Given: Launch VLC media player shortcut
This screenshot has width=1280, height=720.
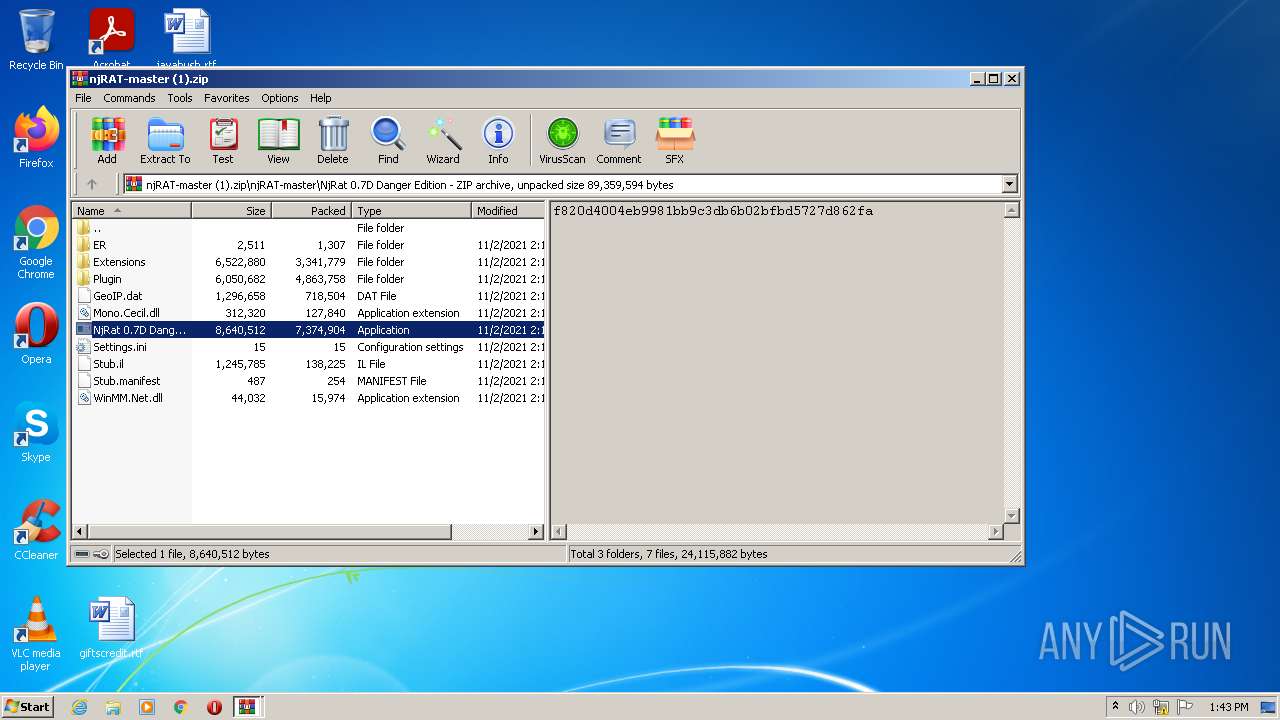Looking at the screenshot, I should pos(36,634).
